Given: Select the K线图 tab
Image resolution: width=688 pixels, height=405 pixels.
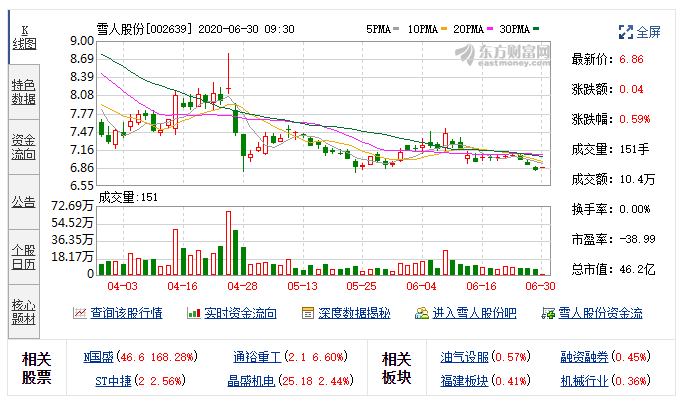Looking at the screenshot, I should (24, 37).
